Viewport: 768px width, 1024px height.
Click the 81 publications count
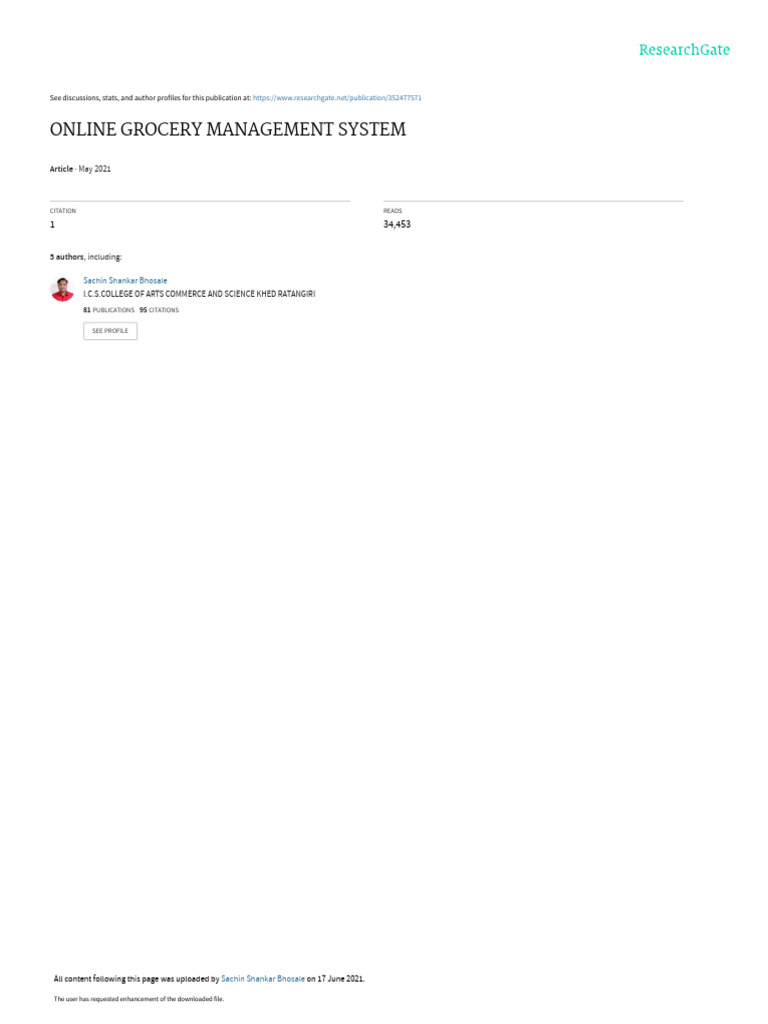pos(108,310)
